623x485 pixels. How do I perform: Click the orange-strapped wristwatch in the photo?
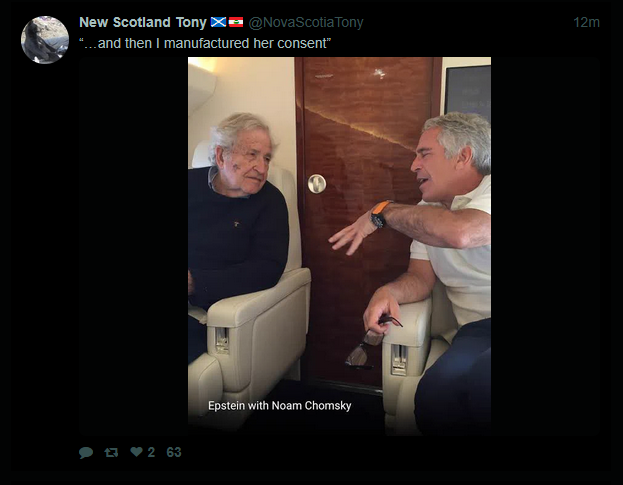(380, 214)
